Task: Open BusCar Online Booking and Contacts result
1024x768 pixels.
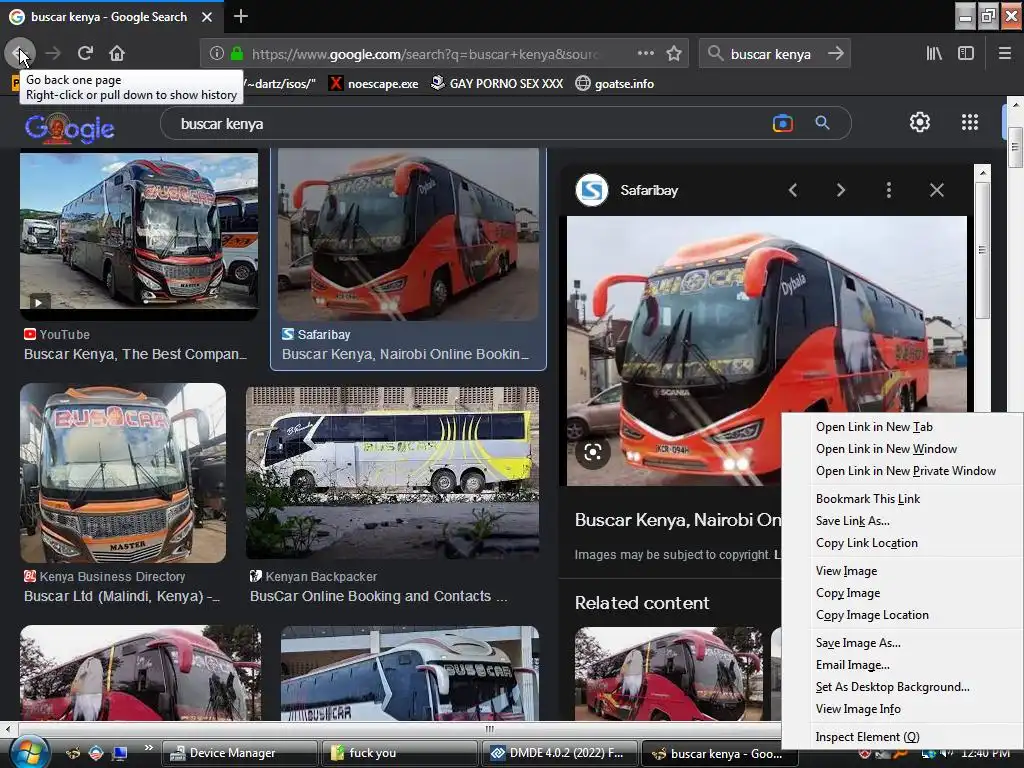Action: pos(378,596)
